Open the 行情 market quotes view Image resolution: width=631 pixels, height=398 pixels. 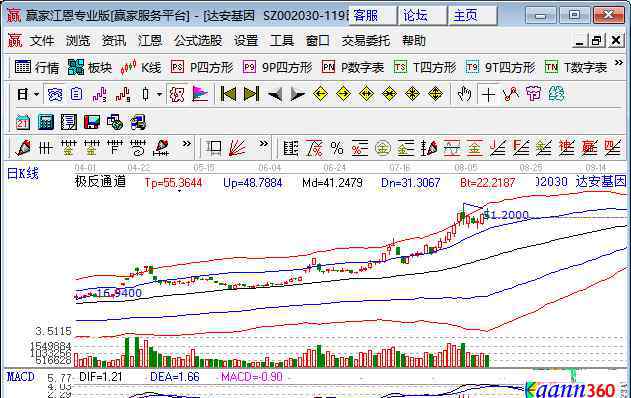tap(37, 67)
